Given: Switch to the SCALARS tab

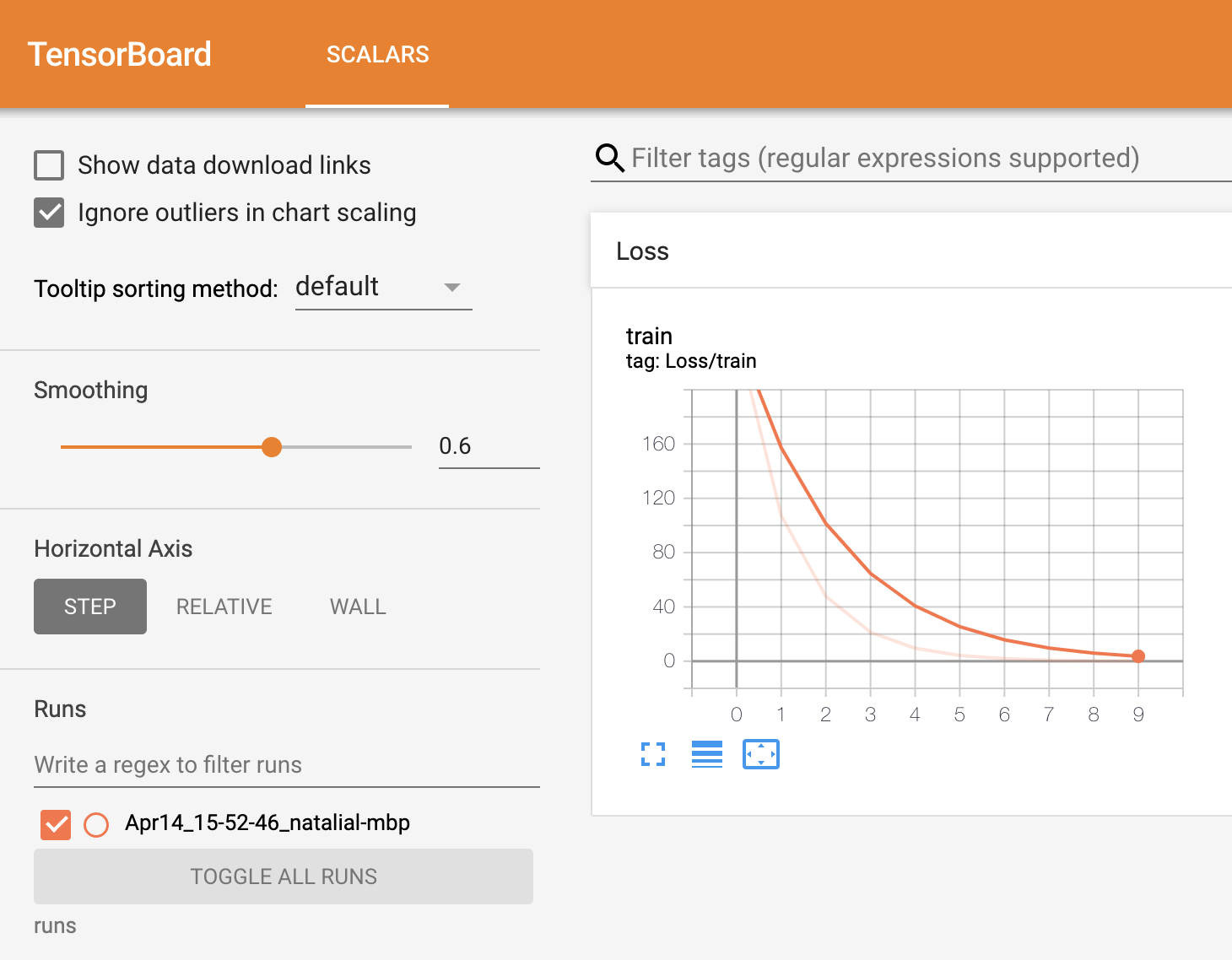Looking at the screenshot, I should (x=377, y=54).
